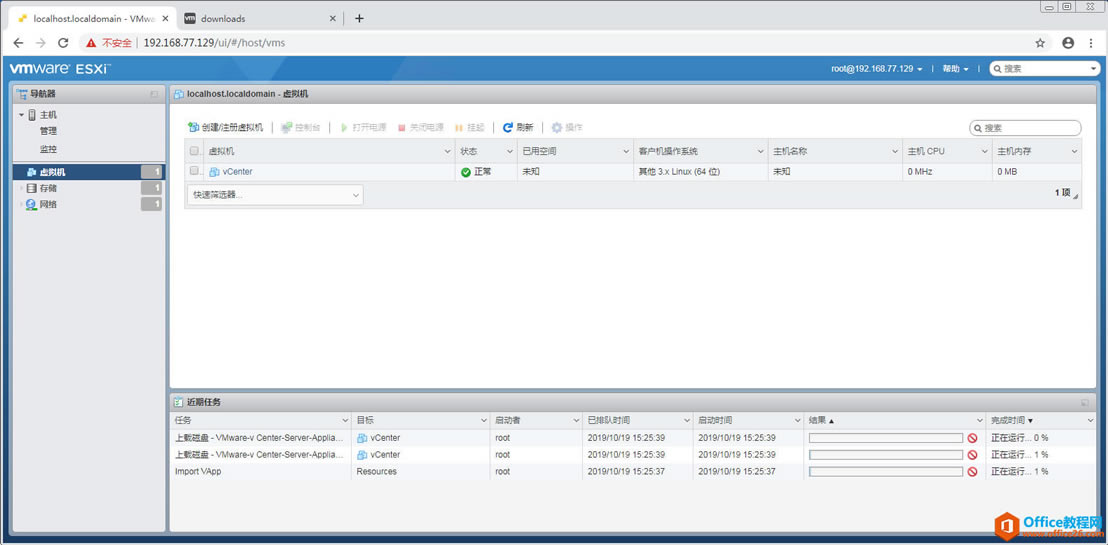
Task: Click the top header 搜索 search field
Action: tap(1044, 69)
